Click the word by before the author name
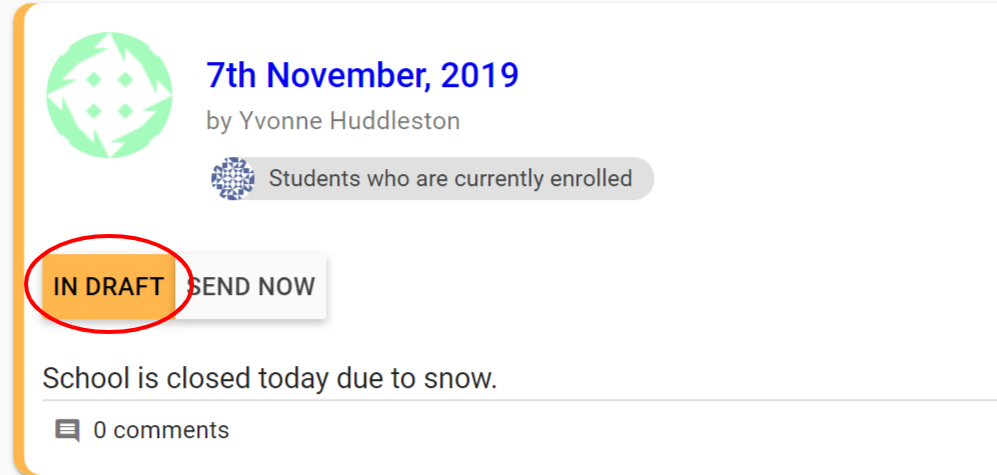The width and height of the screenshot is (997, 475). [x=219, y=121]
